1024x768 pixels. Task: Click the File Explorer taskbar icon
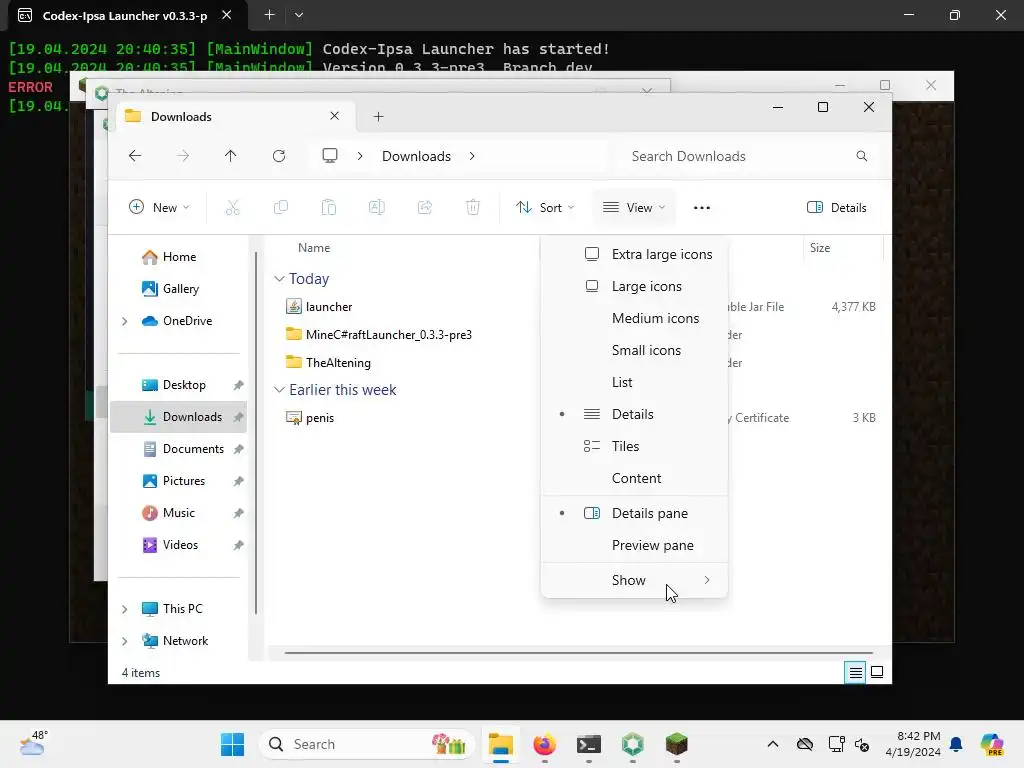pyautogui.click(x=501, y=744)
